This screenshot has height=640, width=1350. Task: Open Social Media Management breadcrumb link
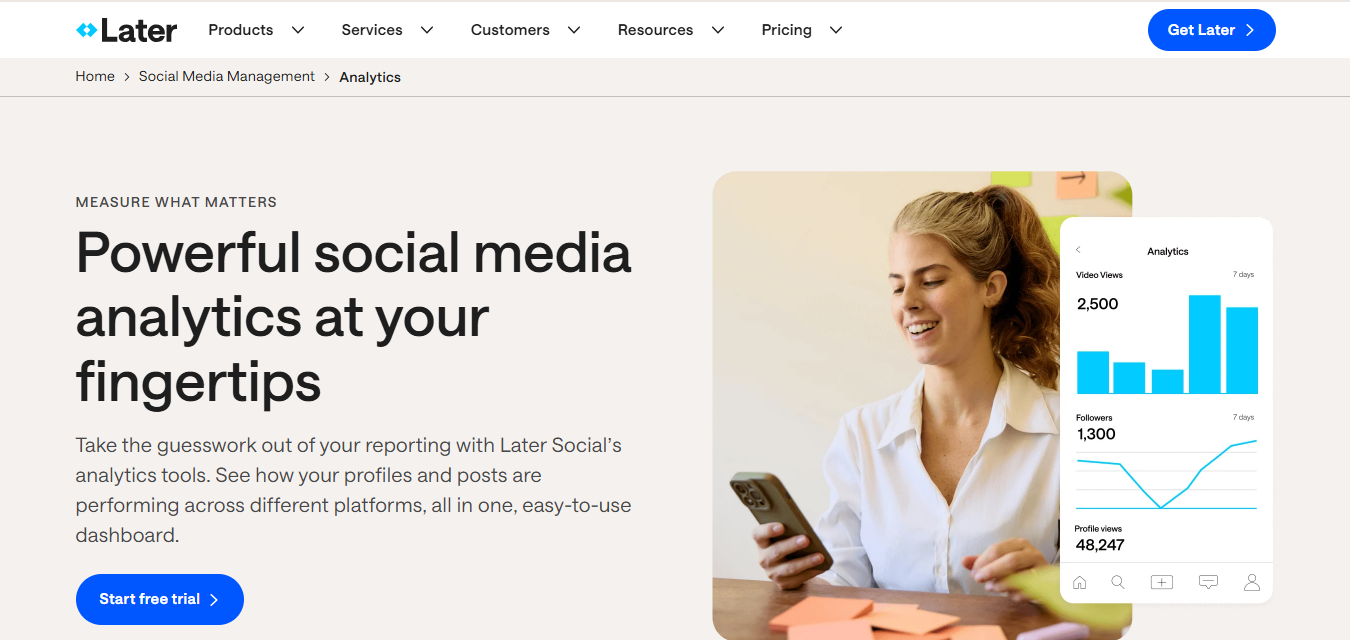pyautogui.click(x=227, y=76)
